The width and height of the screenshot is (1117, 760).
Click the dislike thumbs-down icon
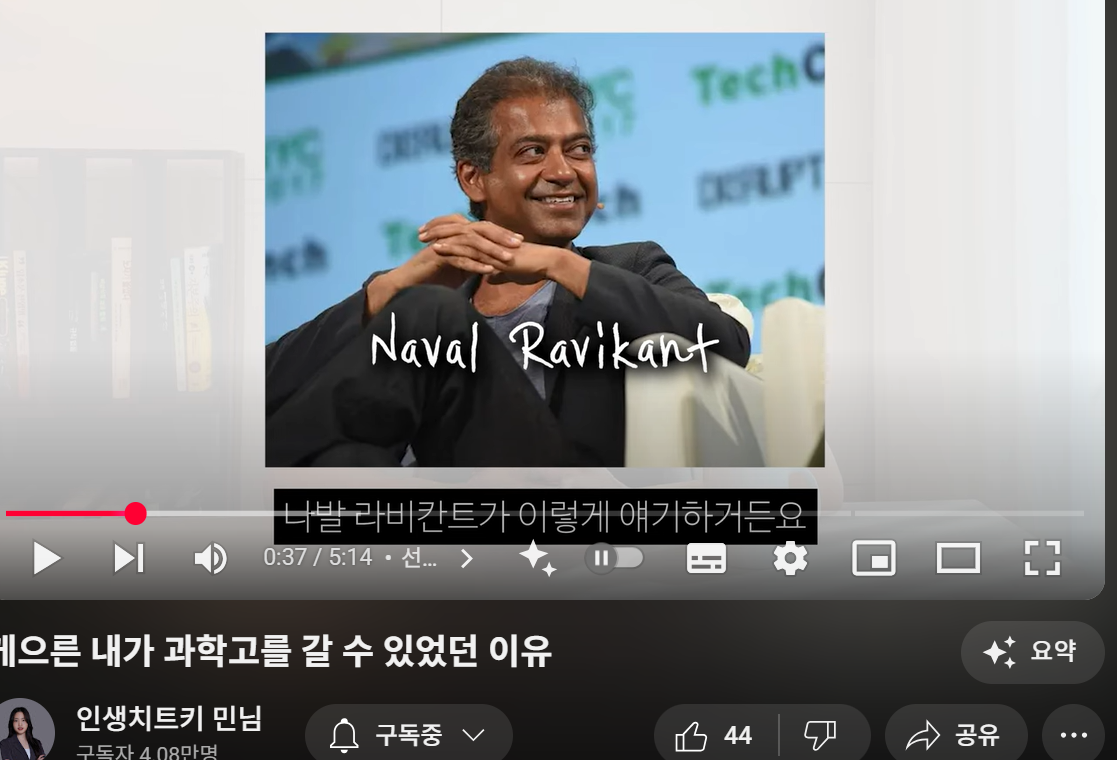(818, 733)
